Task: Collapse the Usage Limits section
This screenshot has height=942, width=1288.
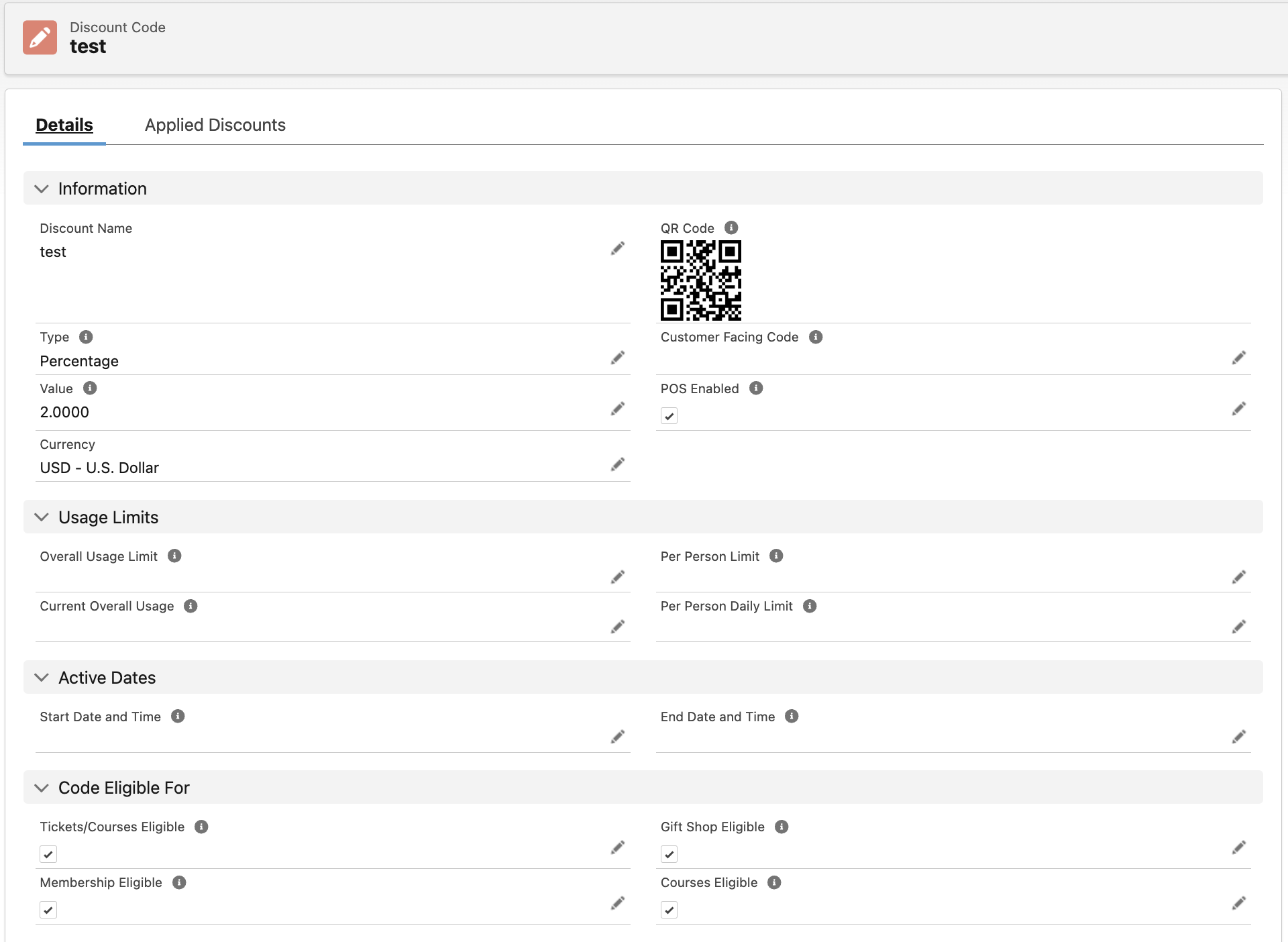Action: tap(42, 517)
